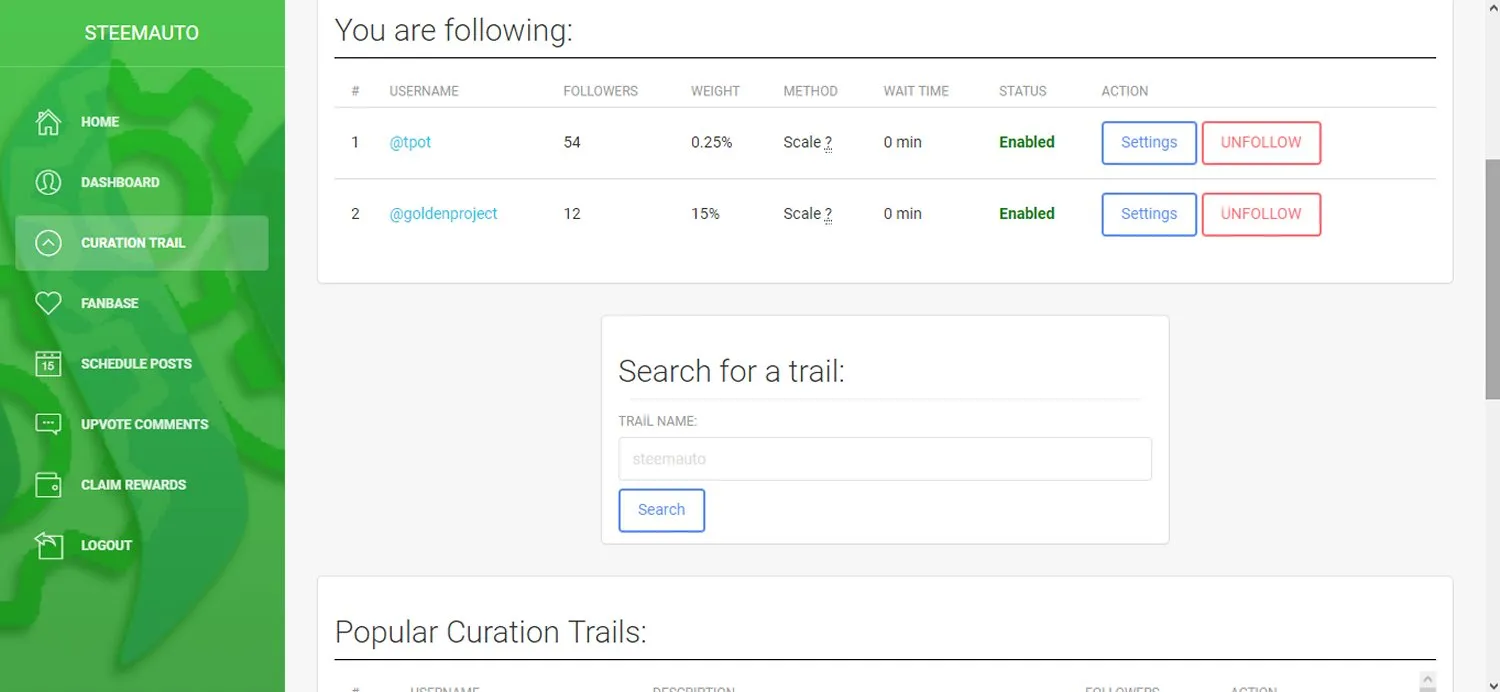Click the 15% weight value
This screenshot has width=1500, height=692.
coord(705,213)
